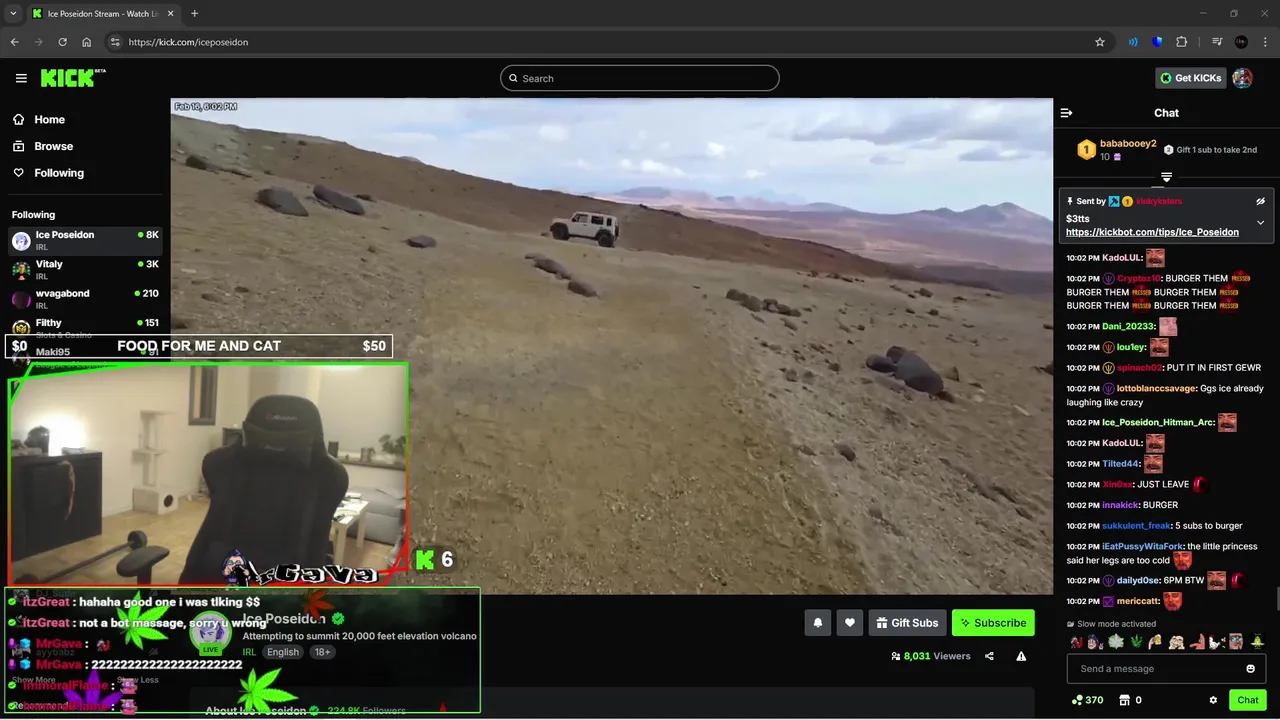Open the channel points balance 370
1280x720 pixels.
pyautogui.click(x=1087, y=700)
